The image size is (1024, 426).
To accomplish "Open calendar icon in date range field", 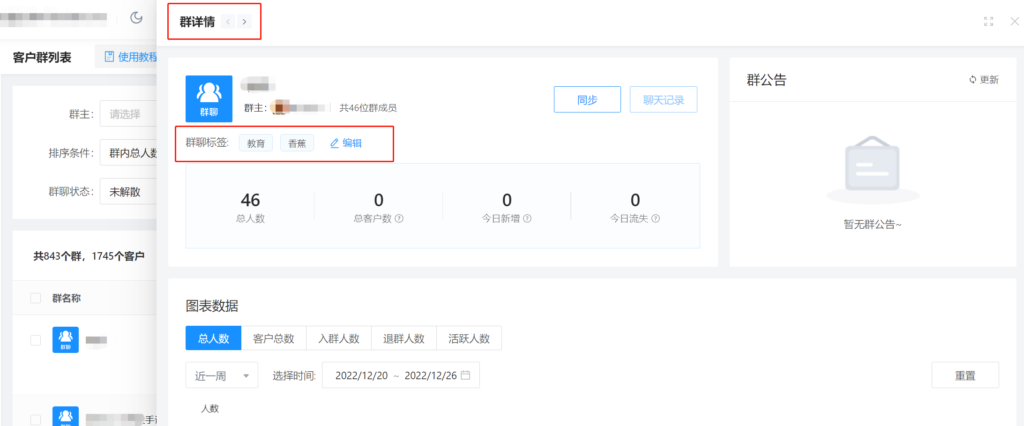I will click(465, 375).
